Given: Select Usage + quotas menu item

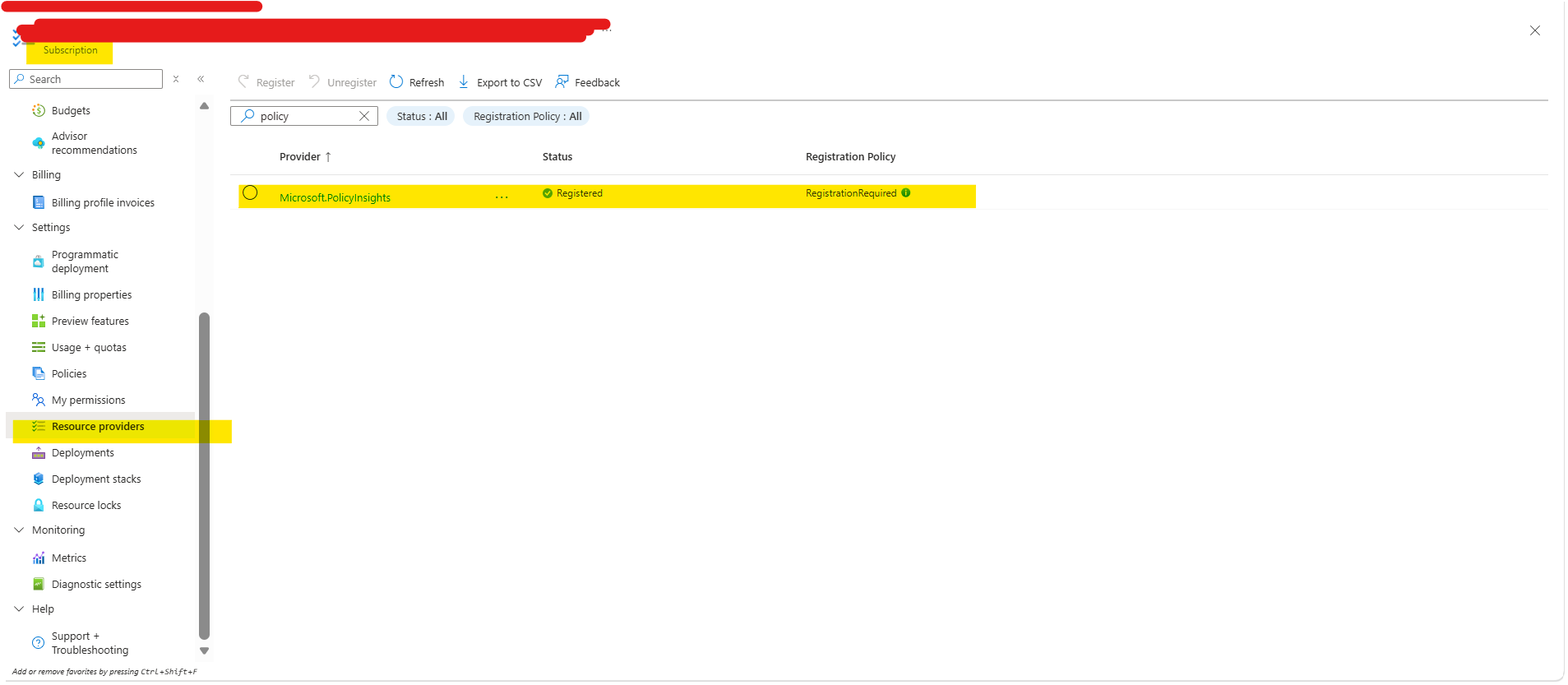Looking at the screenshot, I should point(89,347).
